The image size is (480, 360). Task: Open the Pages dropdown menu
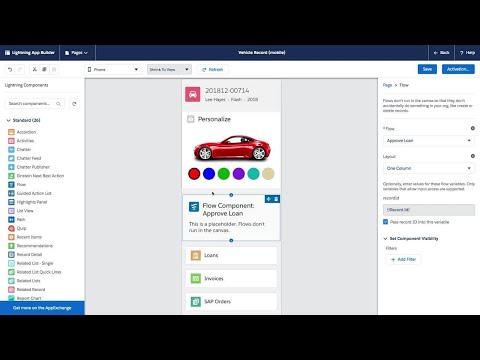click(77, 53)
